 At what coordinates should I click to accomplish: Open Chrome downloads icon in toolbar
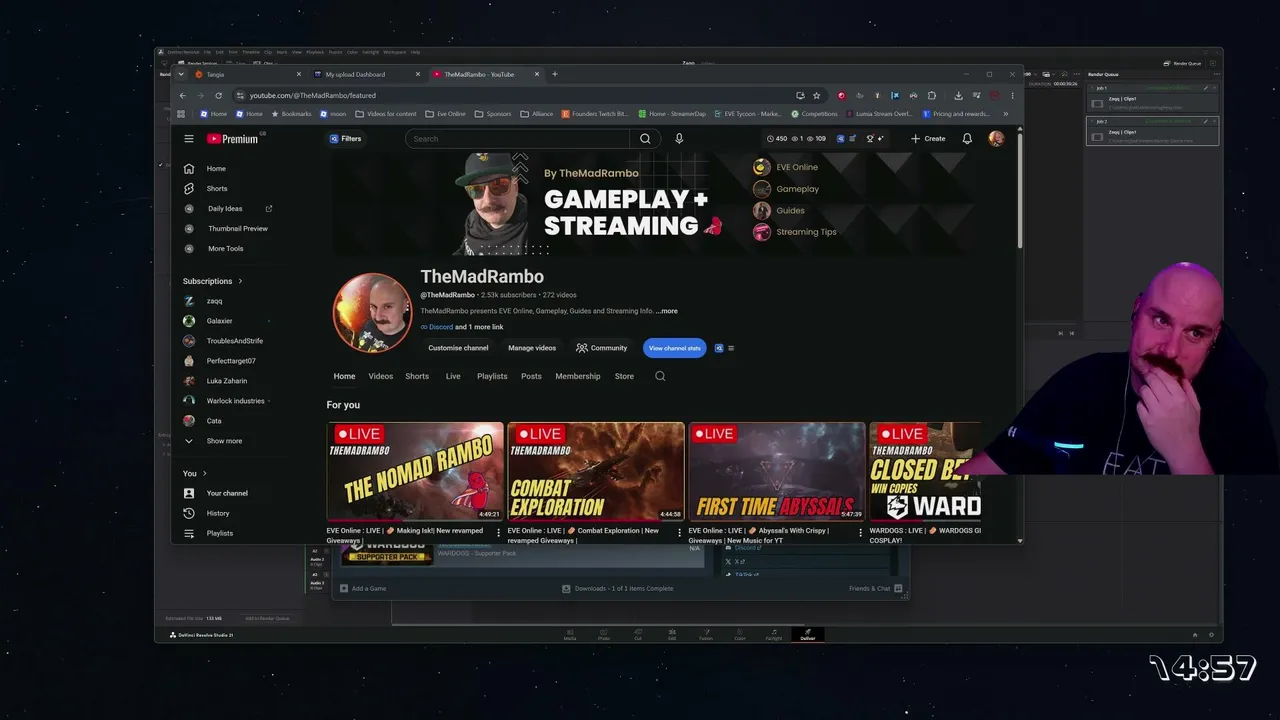pos(958,95)
